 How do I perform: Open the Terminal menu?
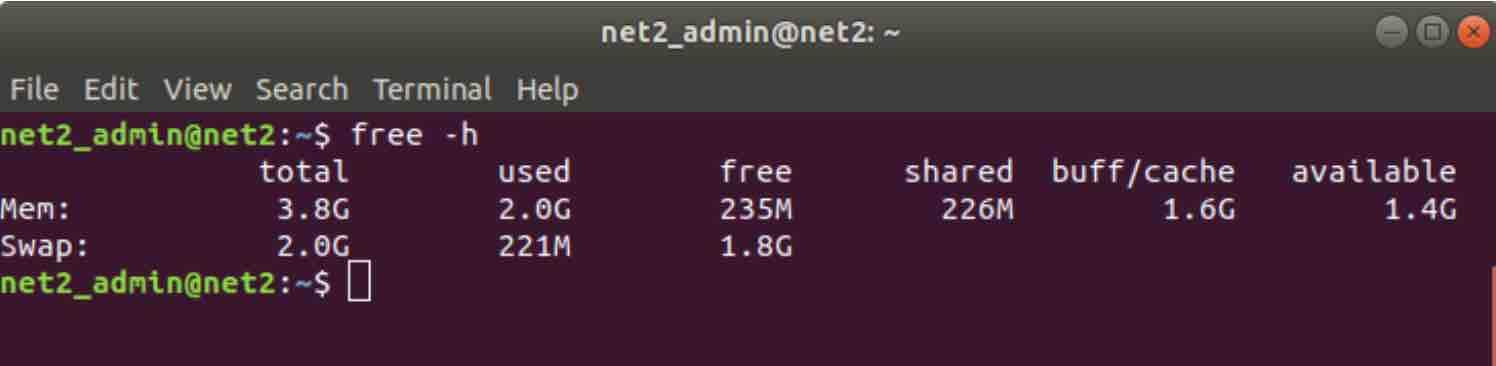pyautogui.click(x=433, y=90)
